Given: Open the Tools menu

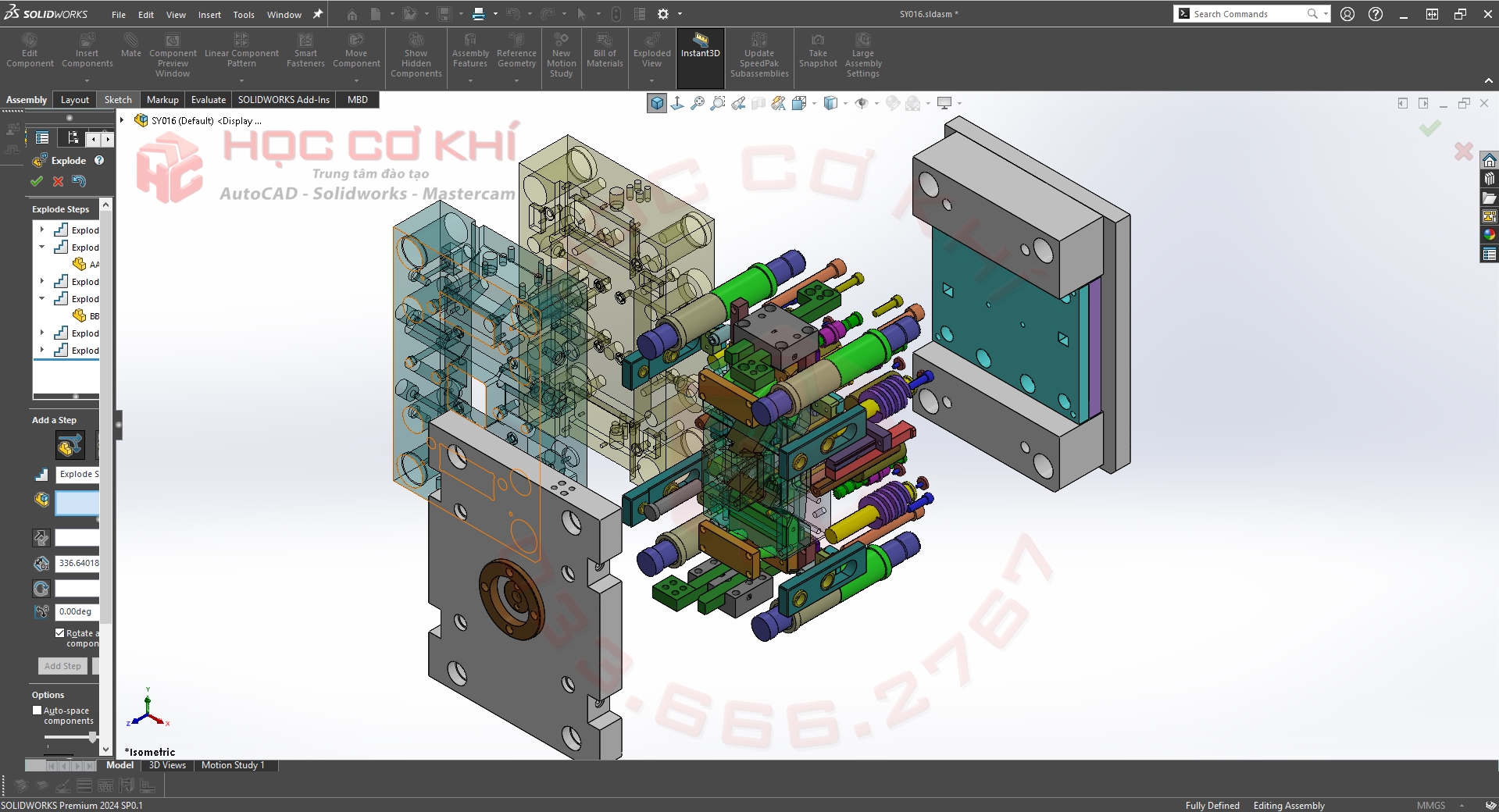Looking at the screenshot, I should point(244,15).
